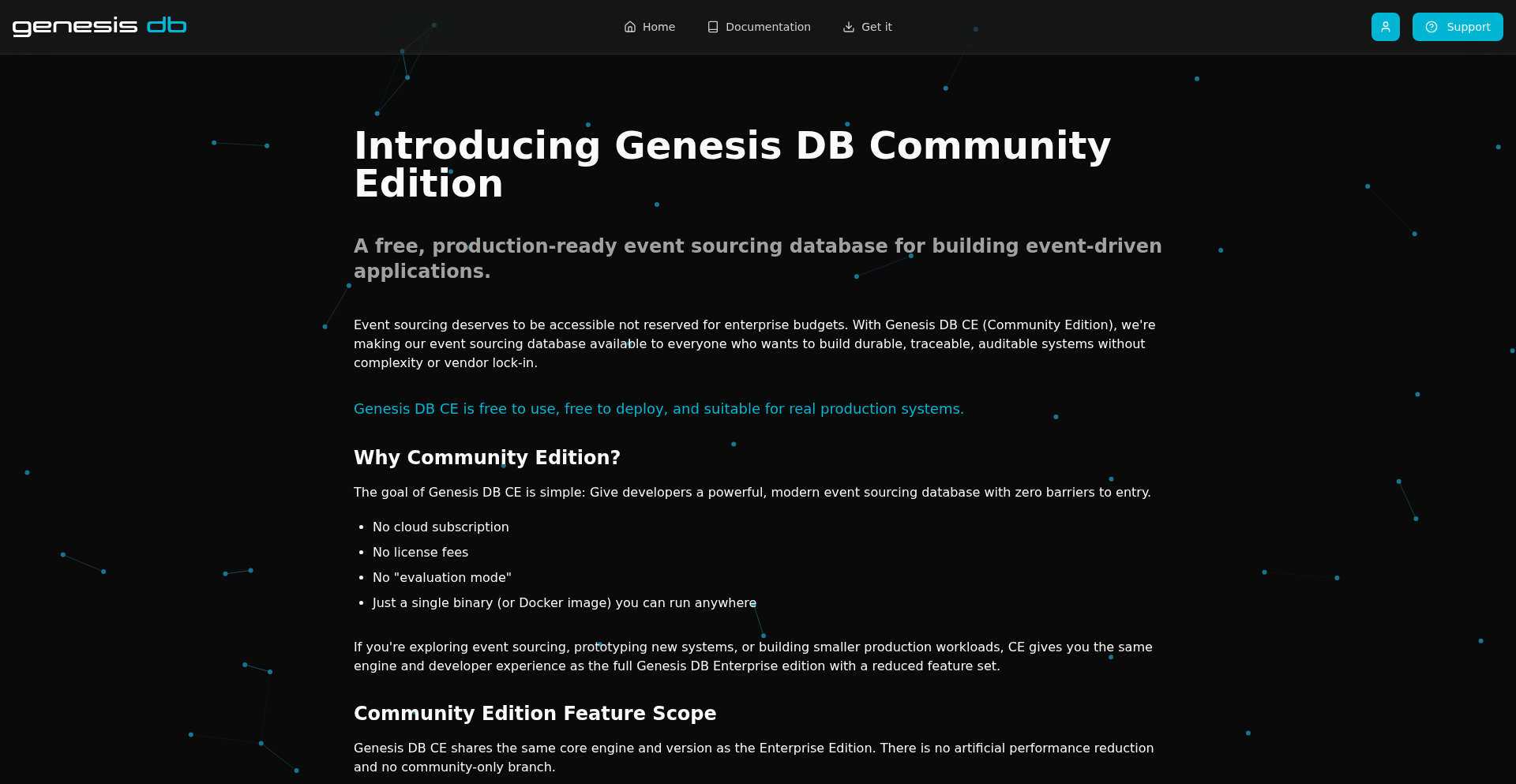The image size is (1516, 784).
Task: Click the house icon next to Home
Action: (630, 26)
